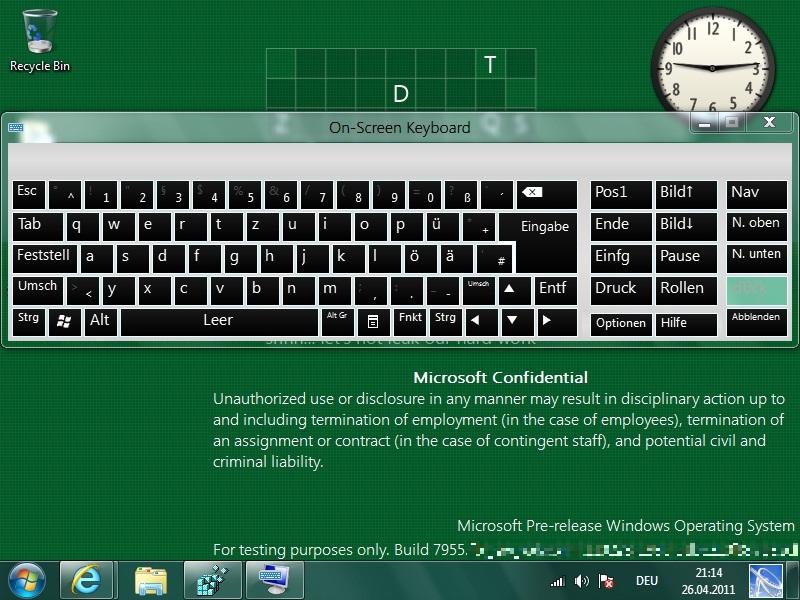This screenshot has height=600, width=800.
Task: Click the Abblenden fade button
Action: [x=757, y=322]
